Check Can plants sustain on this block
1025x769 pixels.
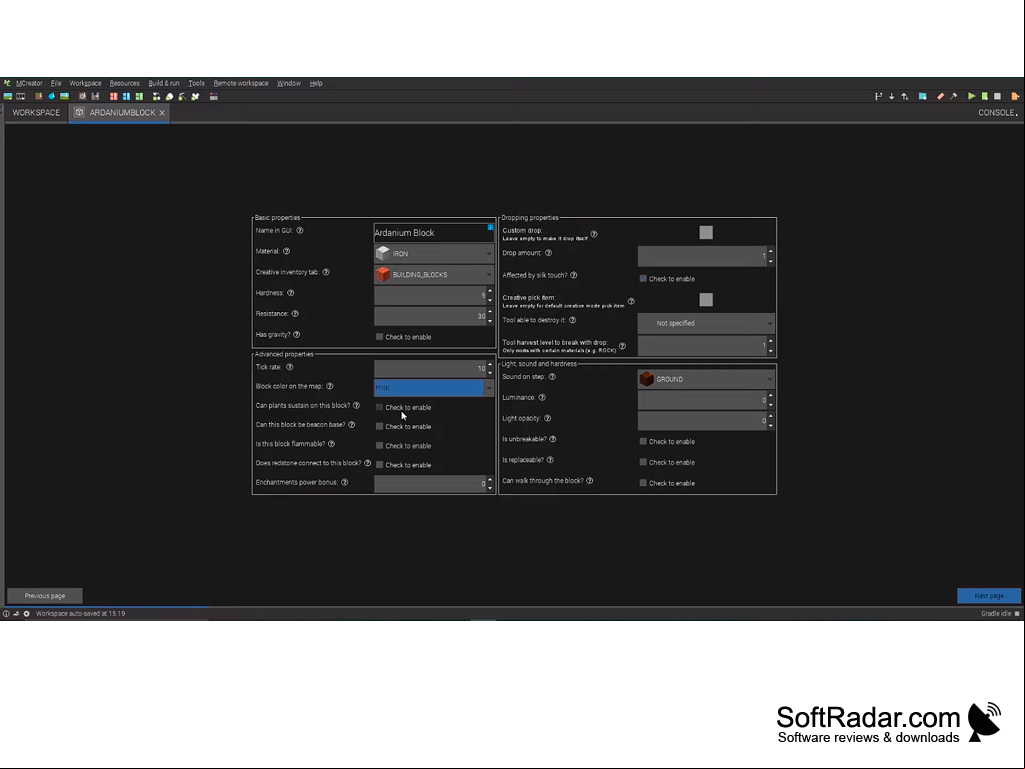379,407
